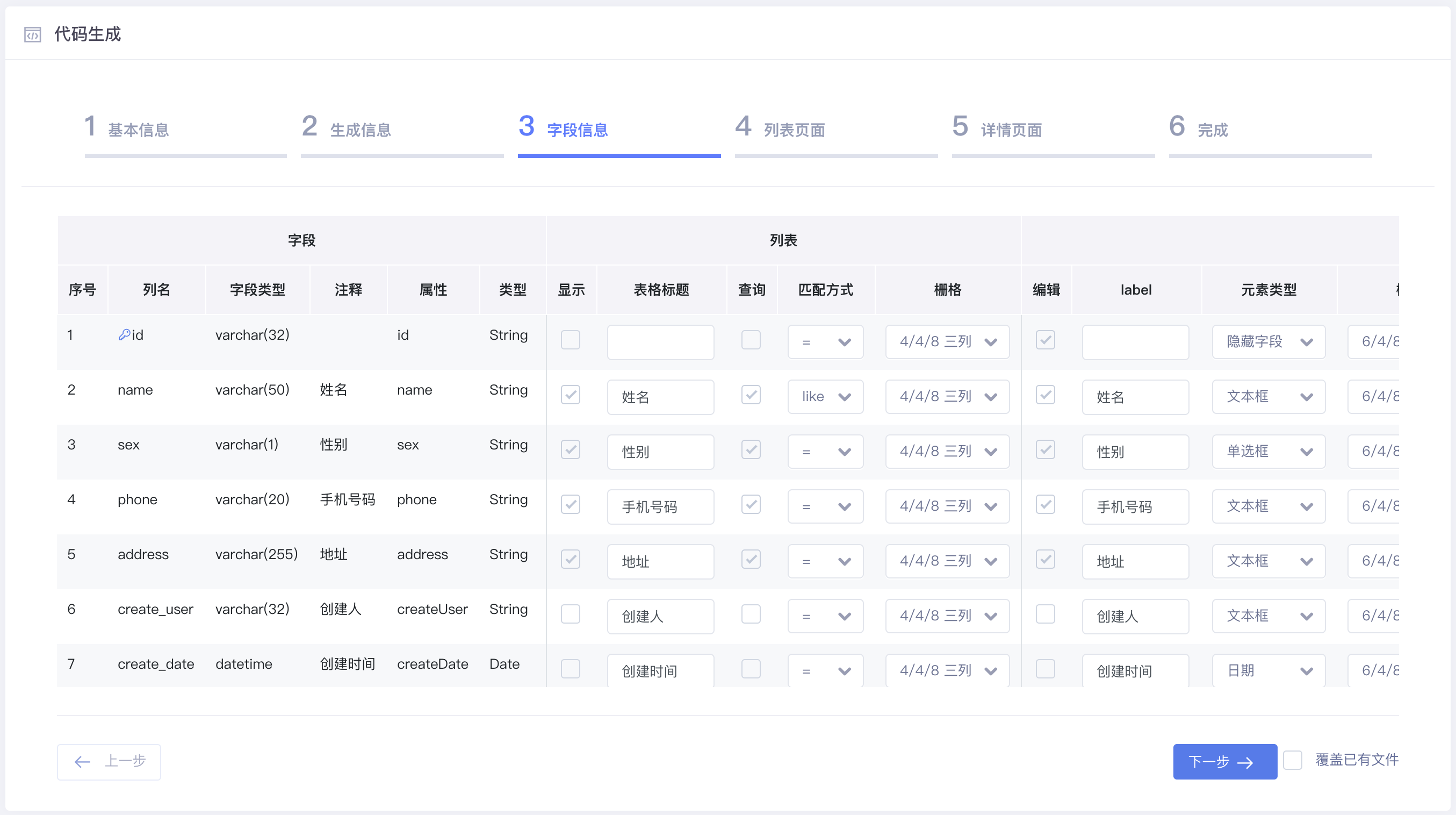This screenshot has width=1456, height=815.
Task: Click the 代码生成 page title
Action: click(x=88, y=34)
